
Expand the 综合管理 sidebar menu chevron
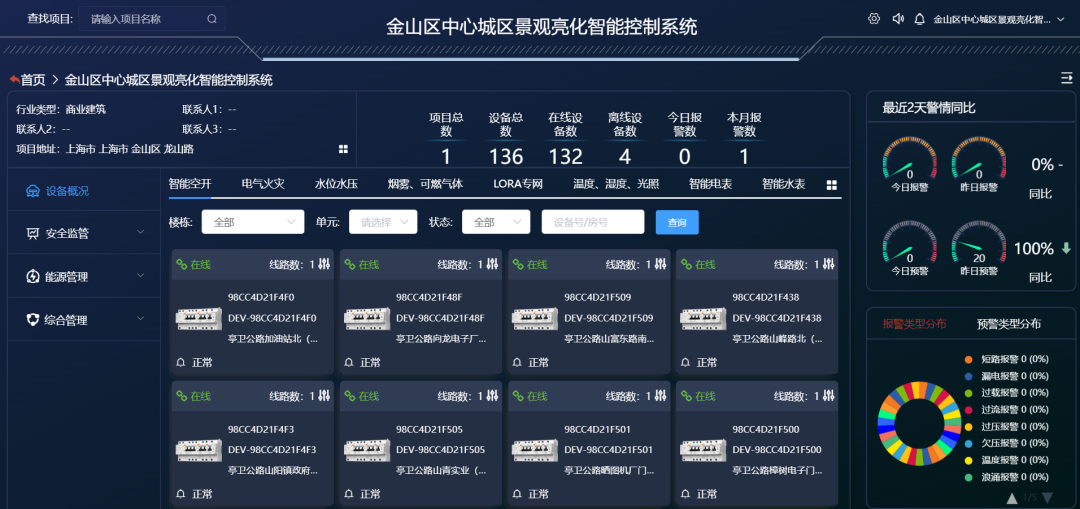point(141,318)
